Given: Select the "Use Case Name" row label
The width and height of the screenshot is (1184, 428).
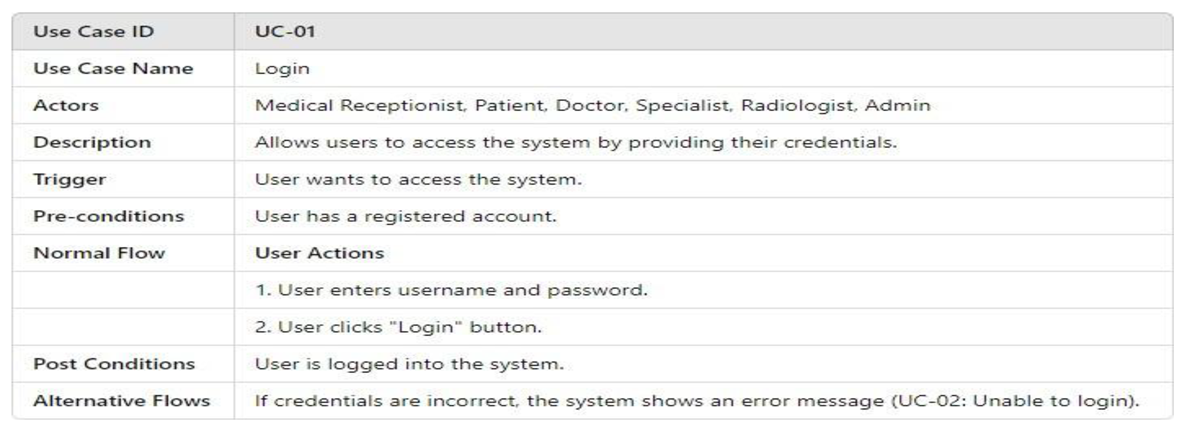Looking at the screenshot, I should click(x=113, y=68).
